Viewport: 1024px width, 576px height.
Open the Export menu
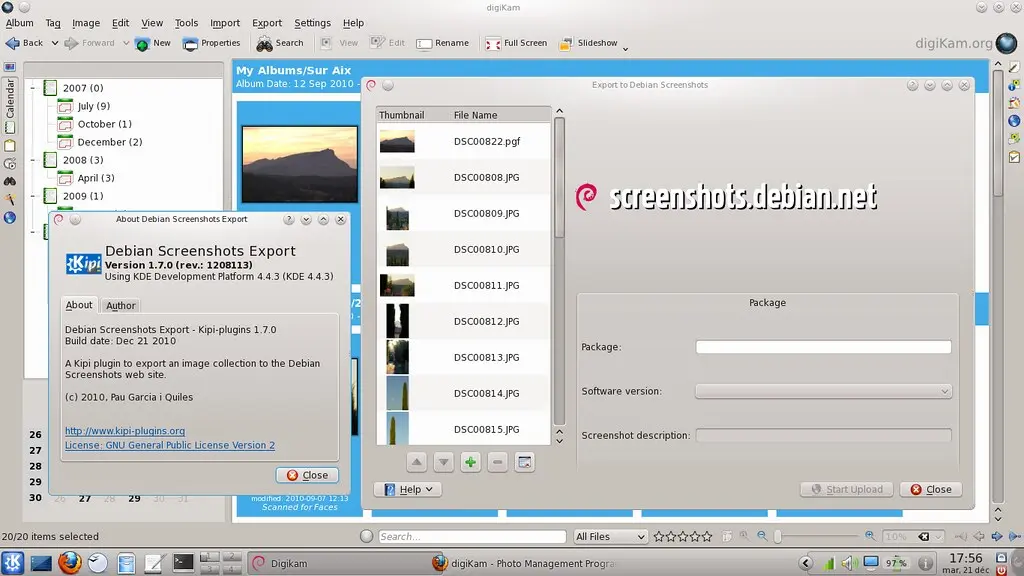click(266, 22)
